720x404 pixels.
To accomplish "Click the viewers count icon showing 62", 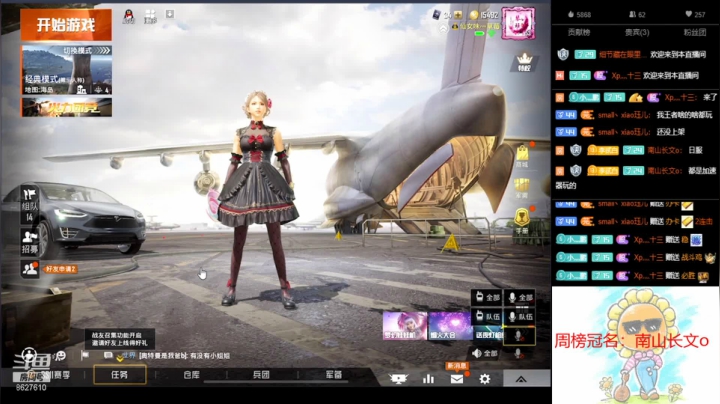I will click(637, 15).
